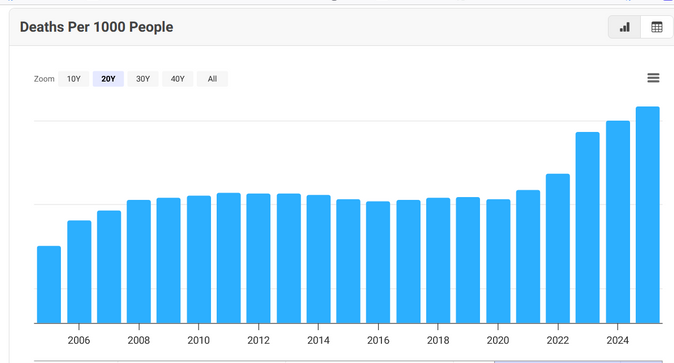Select All zoom range

[212, 79]
